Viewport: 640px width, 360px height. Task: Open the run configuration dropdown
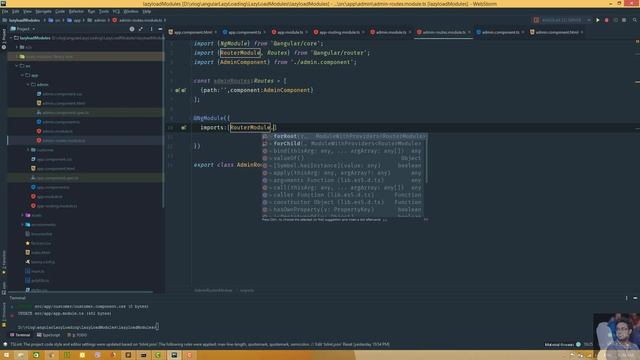pos(562,20)
